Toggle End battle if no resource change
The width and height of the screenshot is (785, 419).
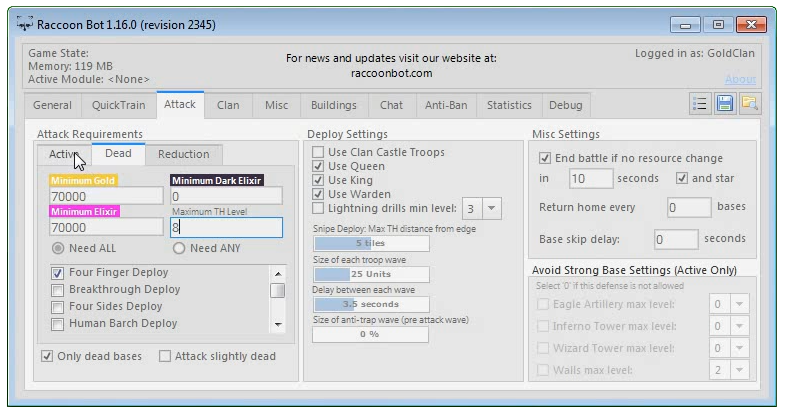pyautogui.click(x=545, y=158)
